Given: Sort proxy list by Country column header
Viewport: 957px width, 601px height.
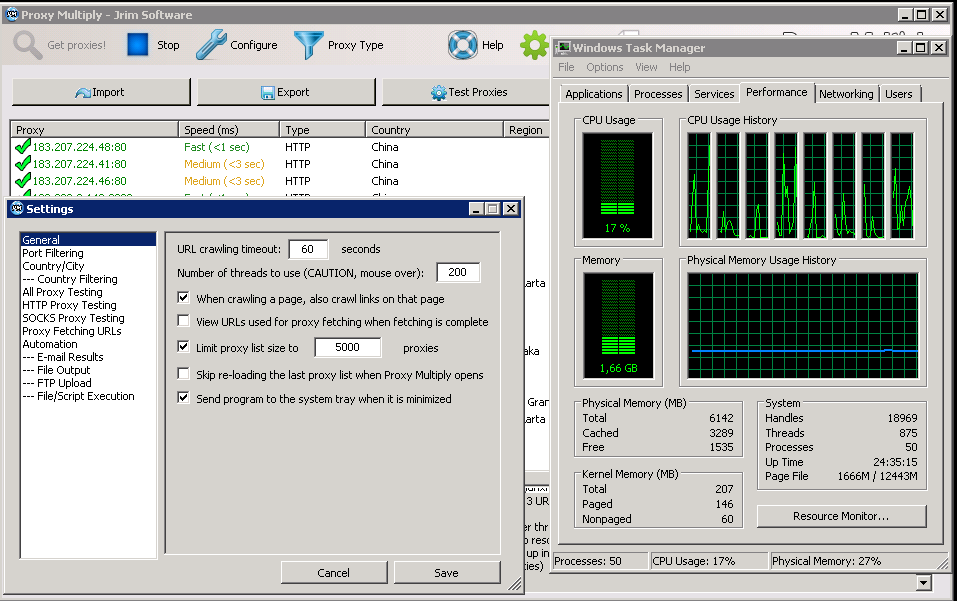Looking at the screenshot, I should tap(435, 129).
